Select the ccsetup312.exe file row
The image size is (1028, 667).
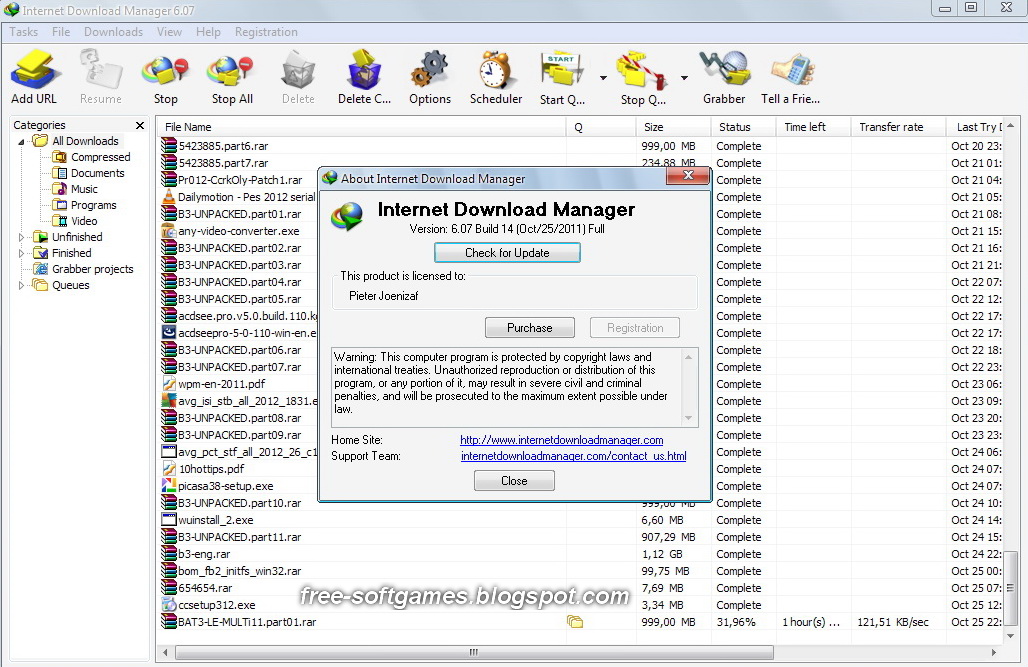click(581, 605)
